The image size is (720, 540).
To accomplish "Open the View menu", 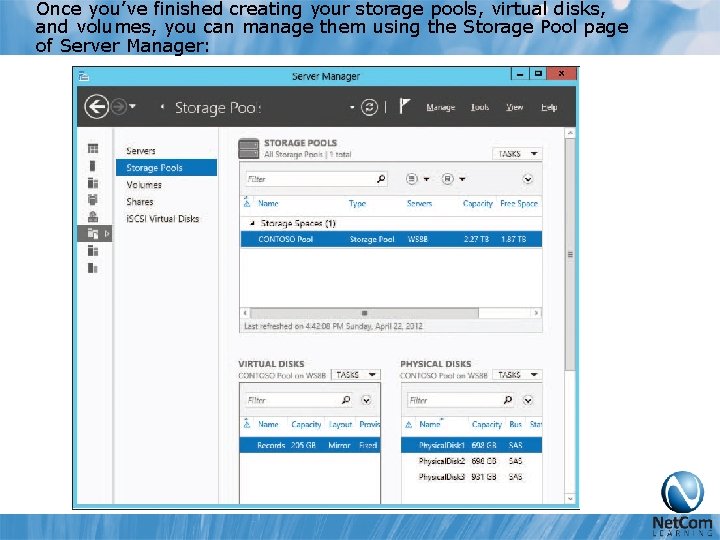I will click(514, 107).
